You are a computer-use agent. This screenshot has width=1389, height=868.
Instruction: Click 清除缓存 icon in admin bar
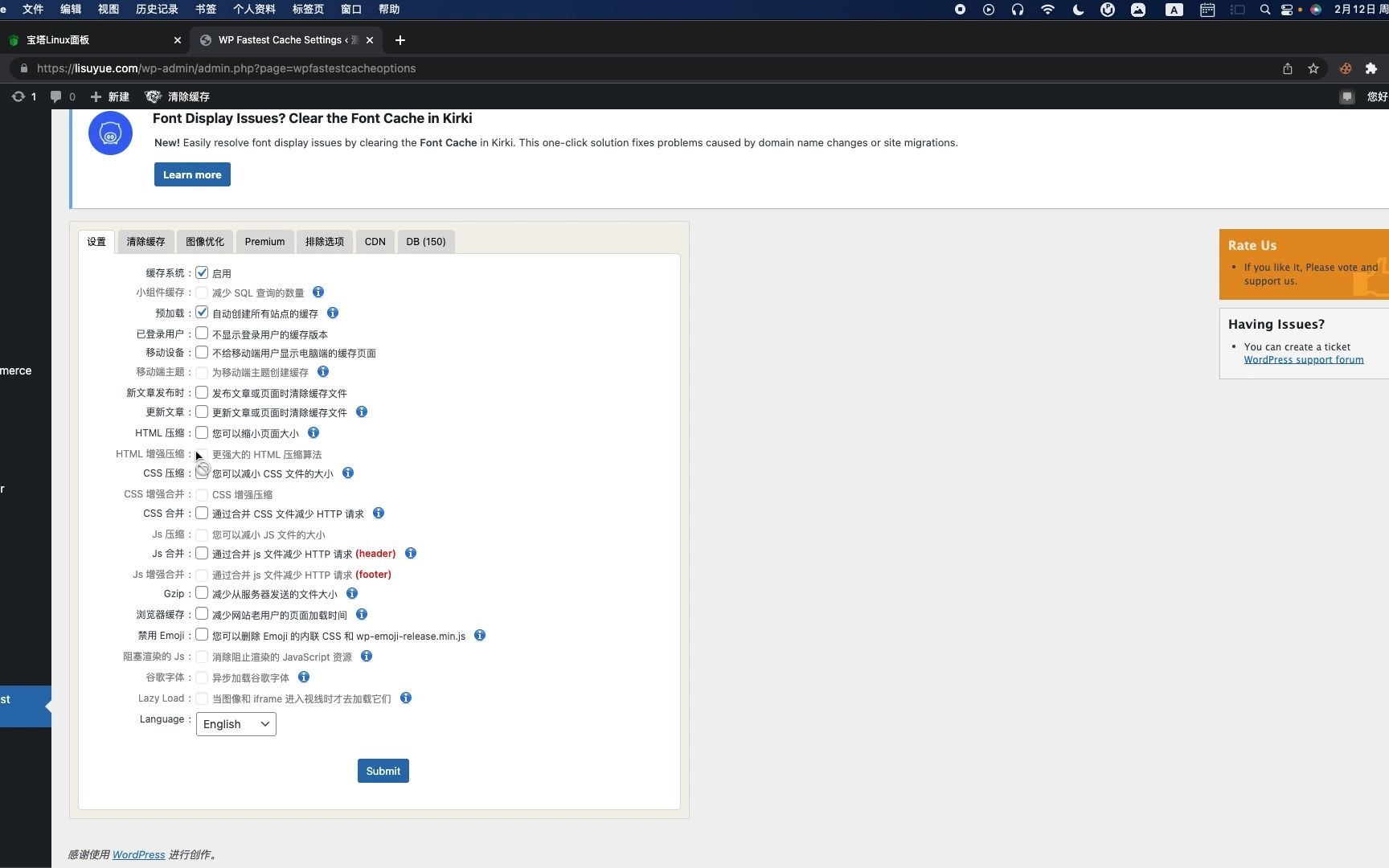coord(153,96)
